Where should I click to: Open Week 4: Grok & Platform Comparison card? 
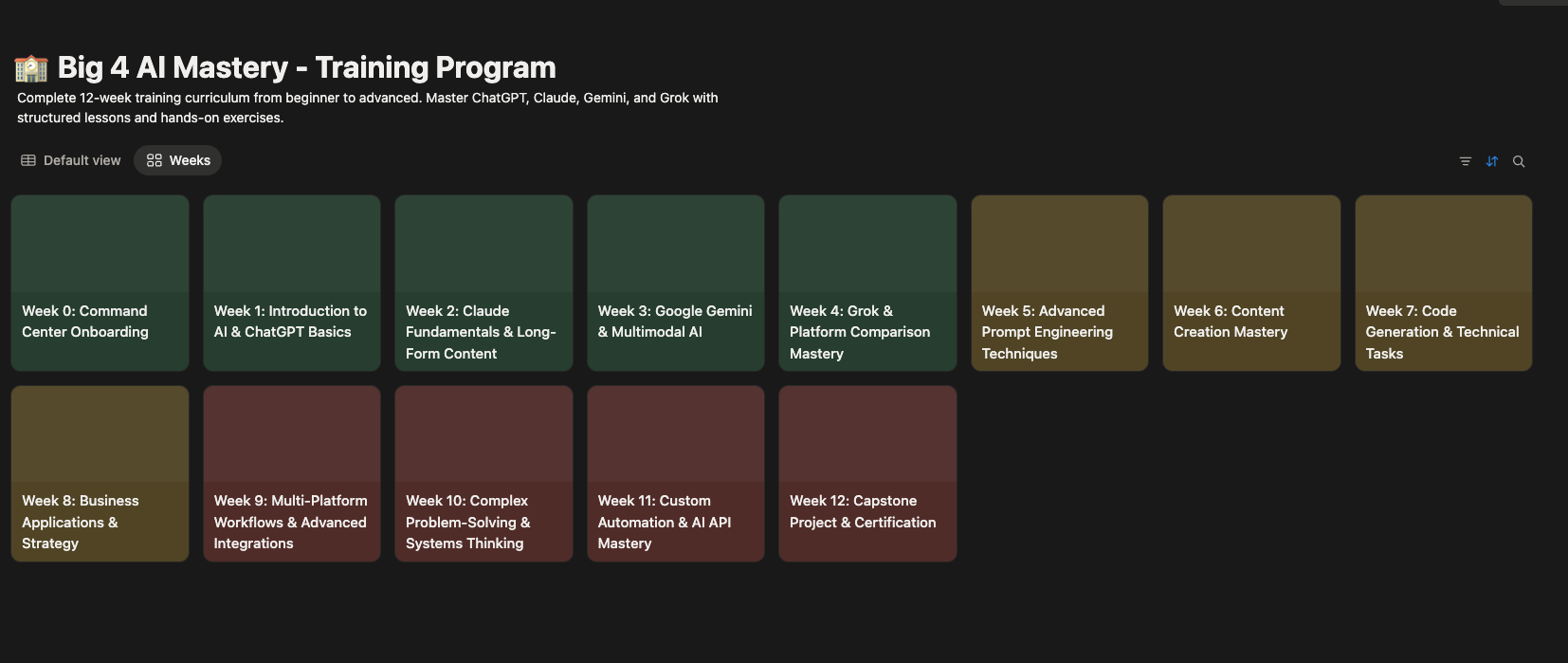point(867,283)
